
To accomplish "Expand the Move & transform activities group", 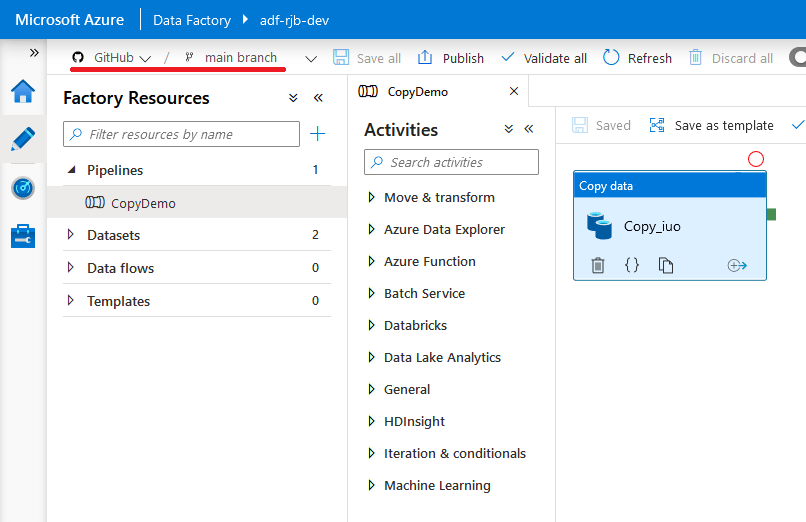I will point(372,198).
